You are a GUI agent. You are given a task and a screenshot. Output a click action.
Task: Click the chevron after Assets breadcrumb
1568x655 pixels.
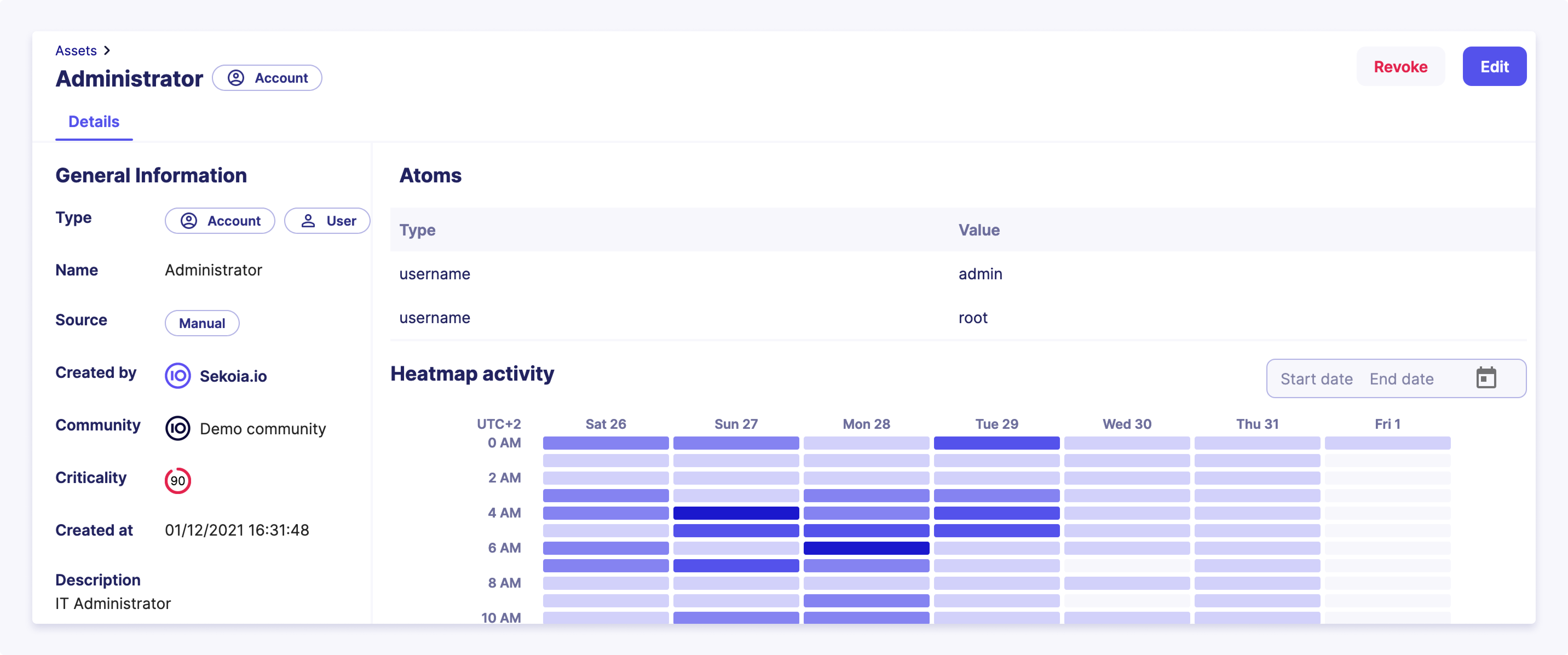107,51
